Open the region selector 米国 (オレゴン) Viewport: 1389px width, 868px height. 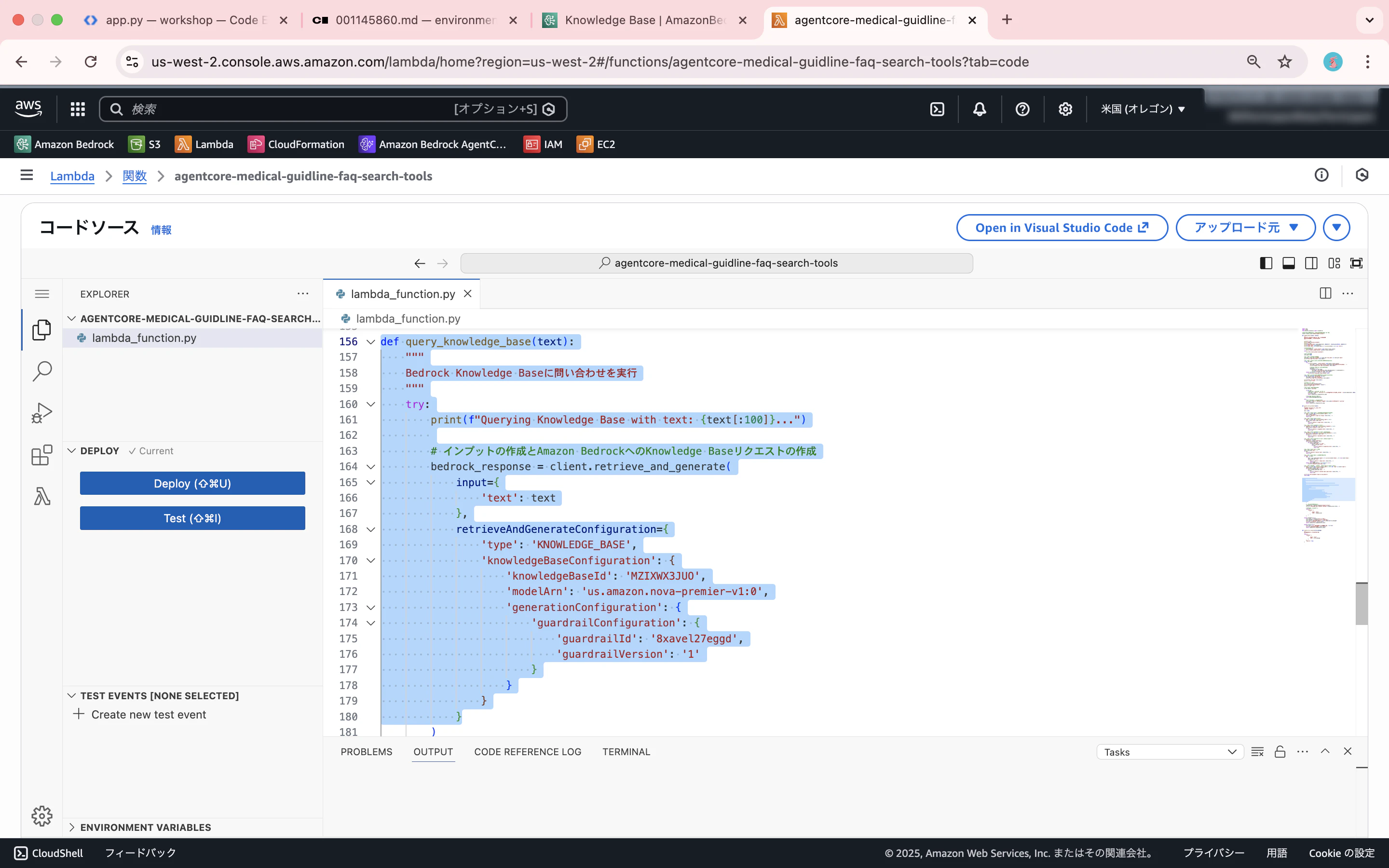pos(1143,109)
